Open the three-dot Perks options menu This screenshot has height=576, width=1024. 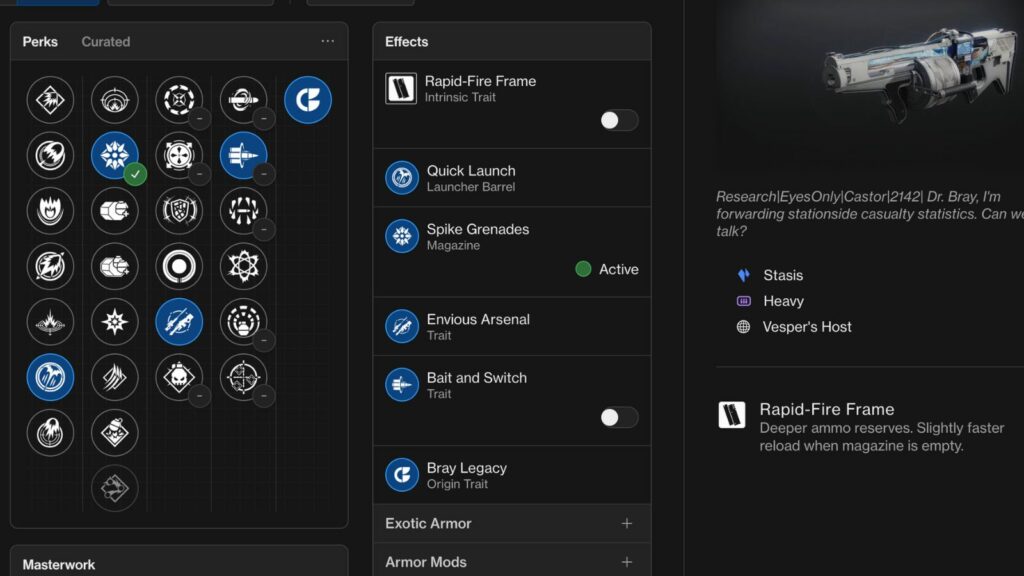[328, 41]
